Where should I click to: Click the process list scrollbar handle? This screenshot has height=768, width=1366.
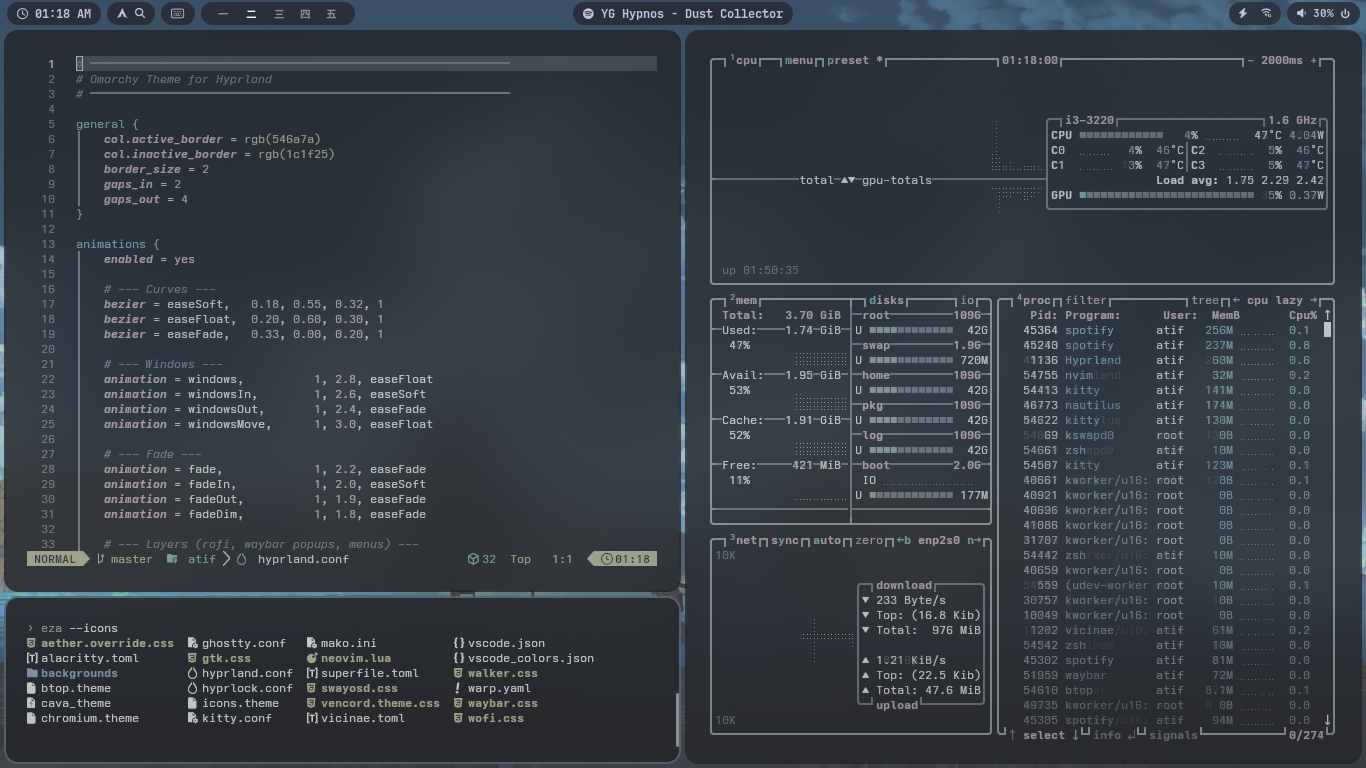(1328, 330)
